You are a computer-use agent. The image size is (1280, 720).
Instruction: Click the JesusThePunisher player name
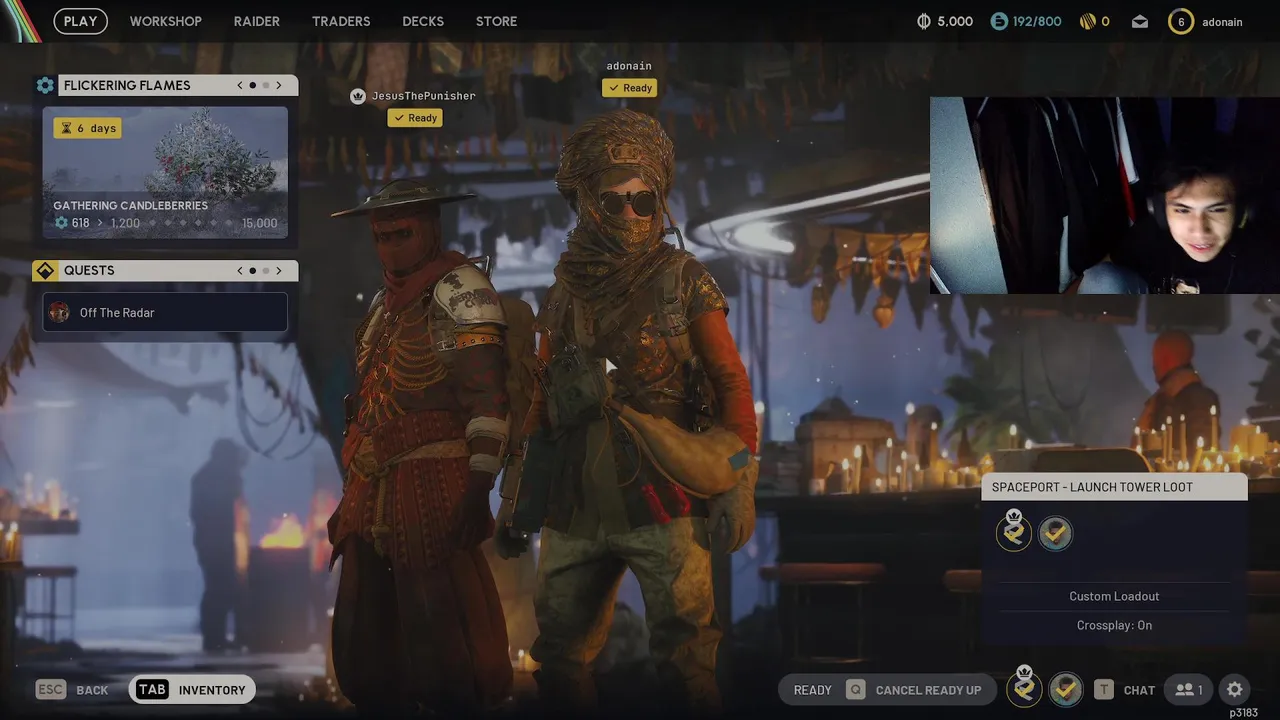click(x=423, y=96)
